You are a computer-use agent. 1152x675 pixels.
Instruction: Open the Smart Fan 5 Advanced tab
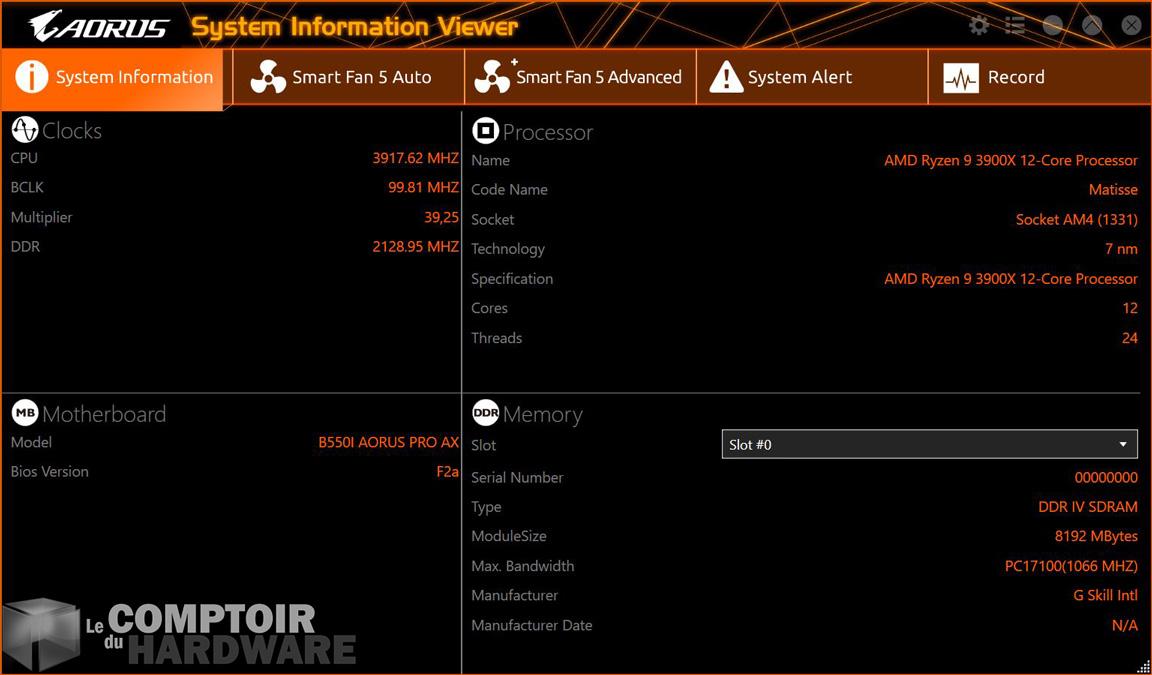pos(580,77)
